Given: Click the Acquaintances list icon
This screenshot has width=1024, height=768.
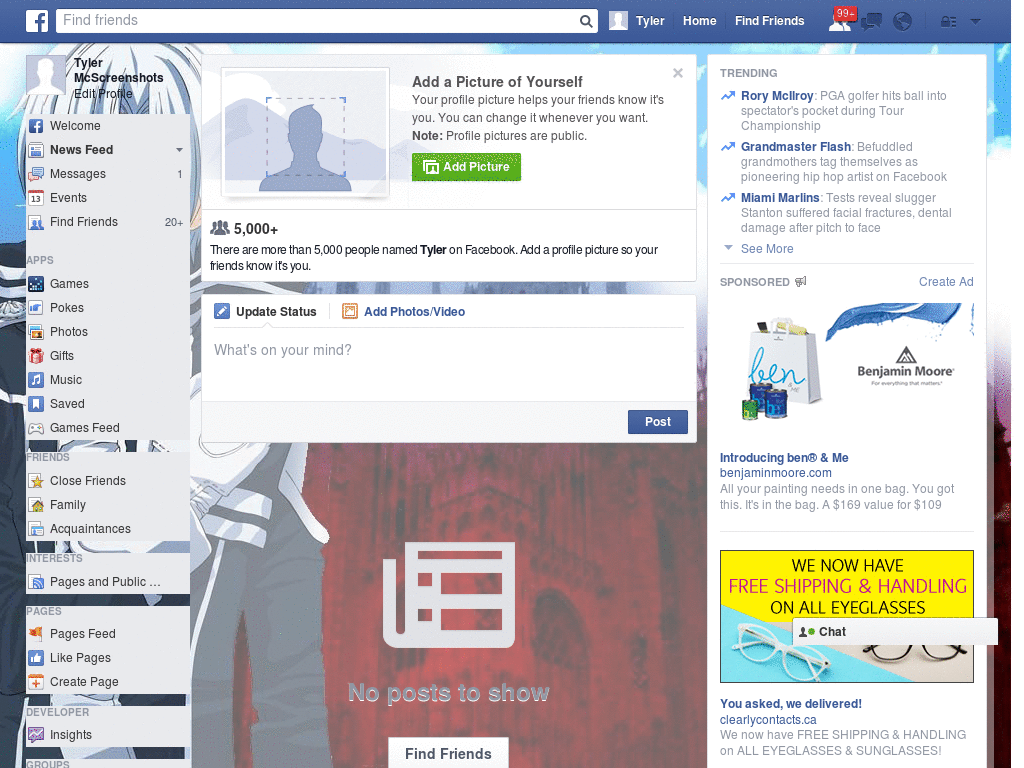Looking at the screenshot, I should click(37, 529).
